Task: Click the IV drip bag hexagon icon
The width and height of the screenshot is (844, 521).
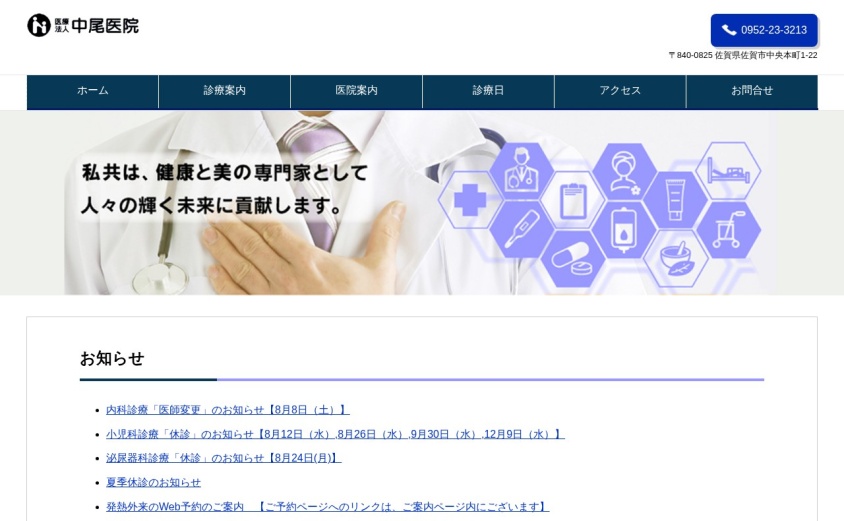Action: click(x=624, y=230)
